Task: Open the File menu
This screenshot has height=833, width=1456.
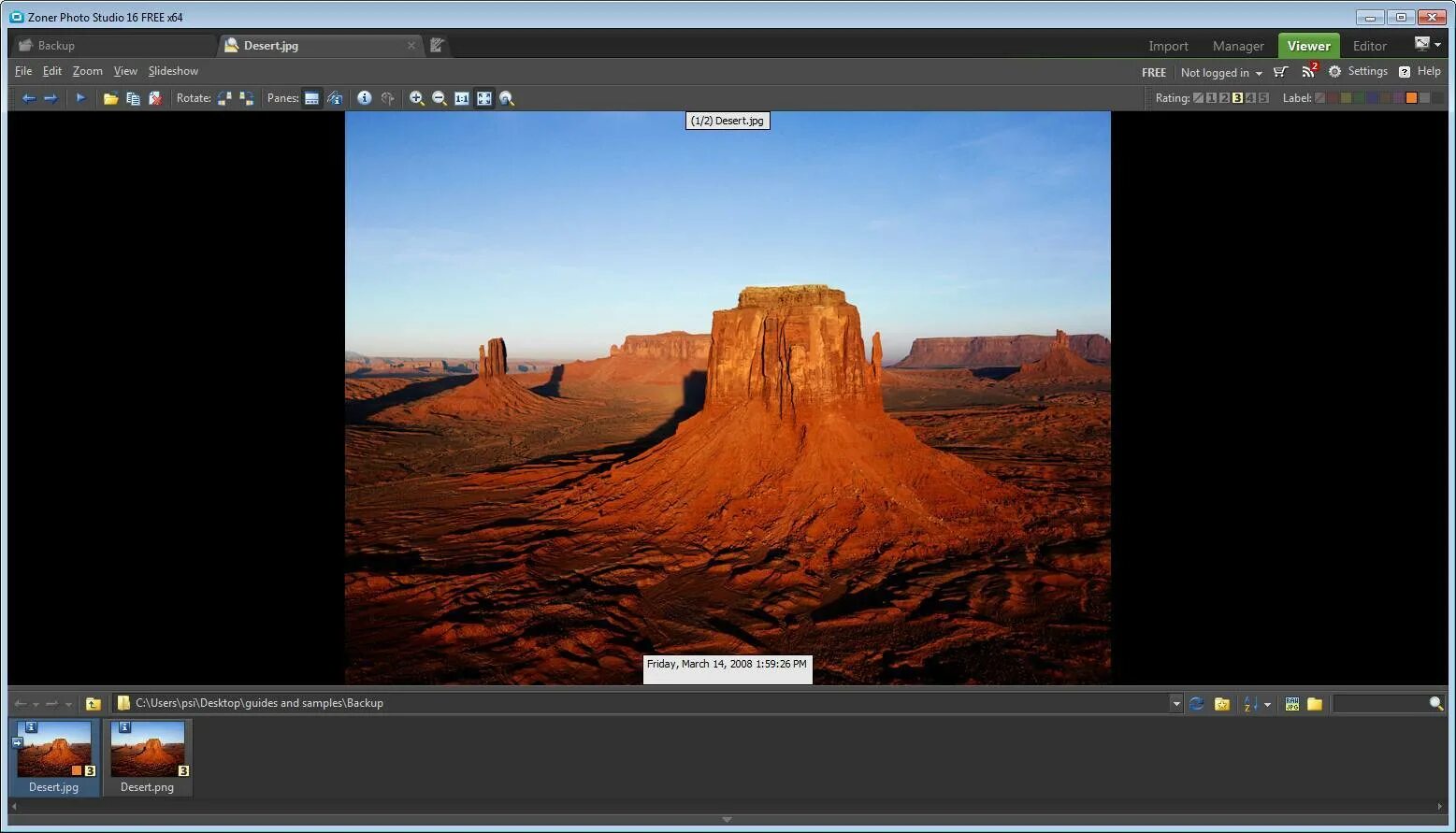Action: click(x=23, y=71)
